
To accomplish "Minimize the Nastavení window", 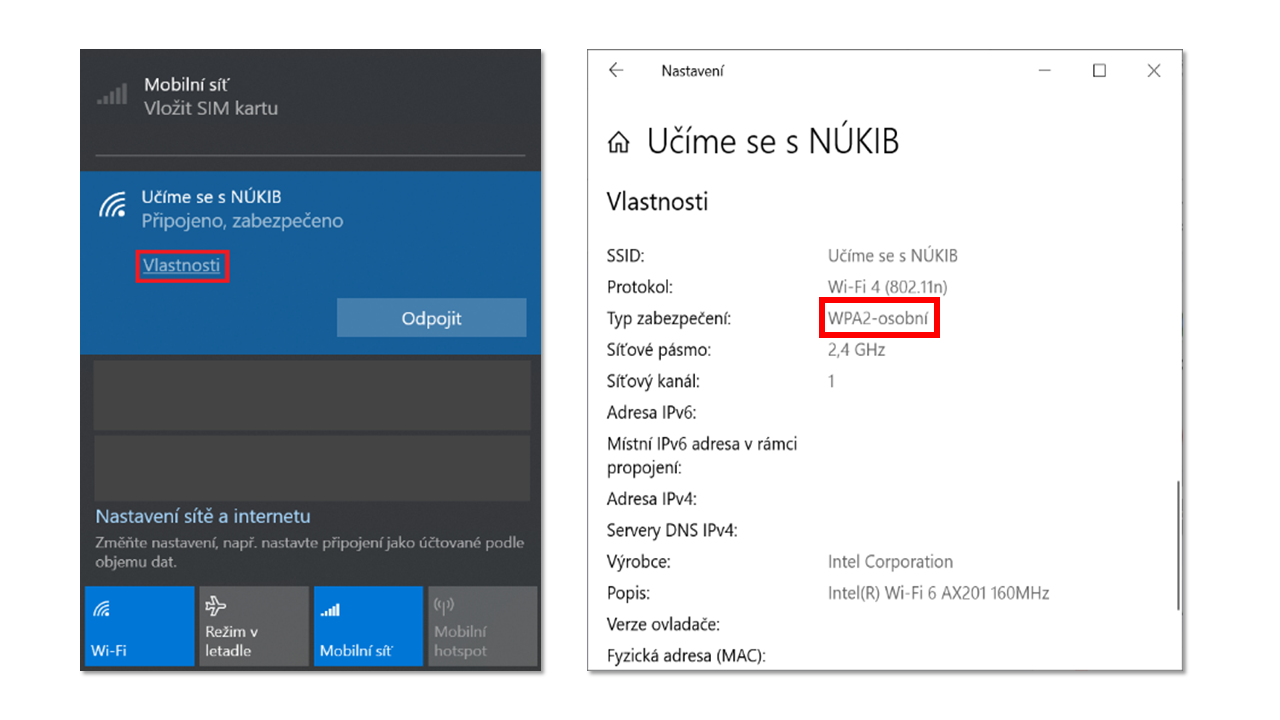I will click(x=1045, y=71).
